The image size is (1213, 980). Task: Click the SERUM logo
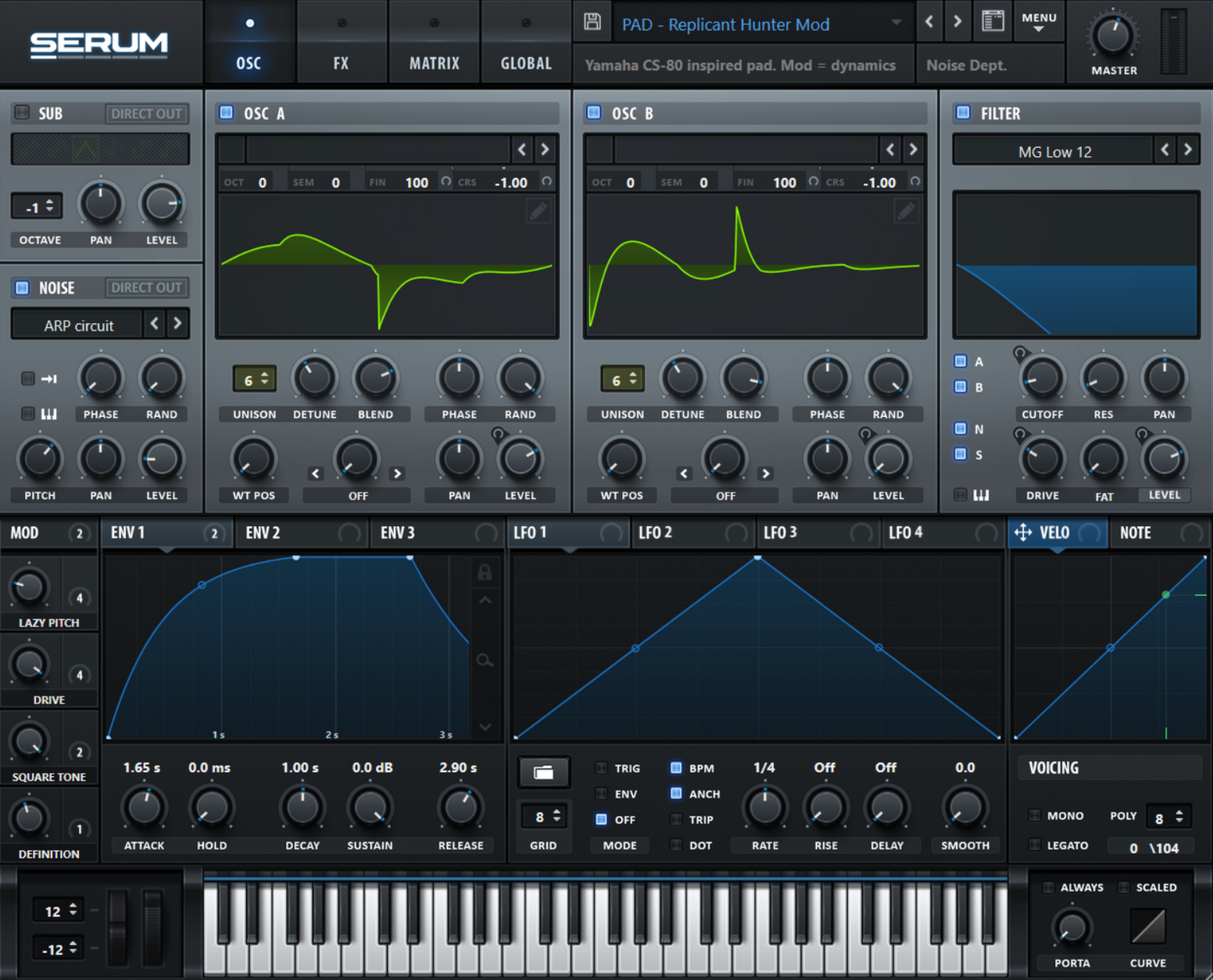click(99, 44)
